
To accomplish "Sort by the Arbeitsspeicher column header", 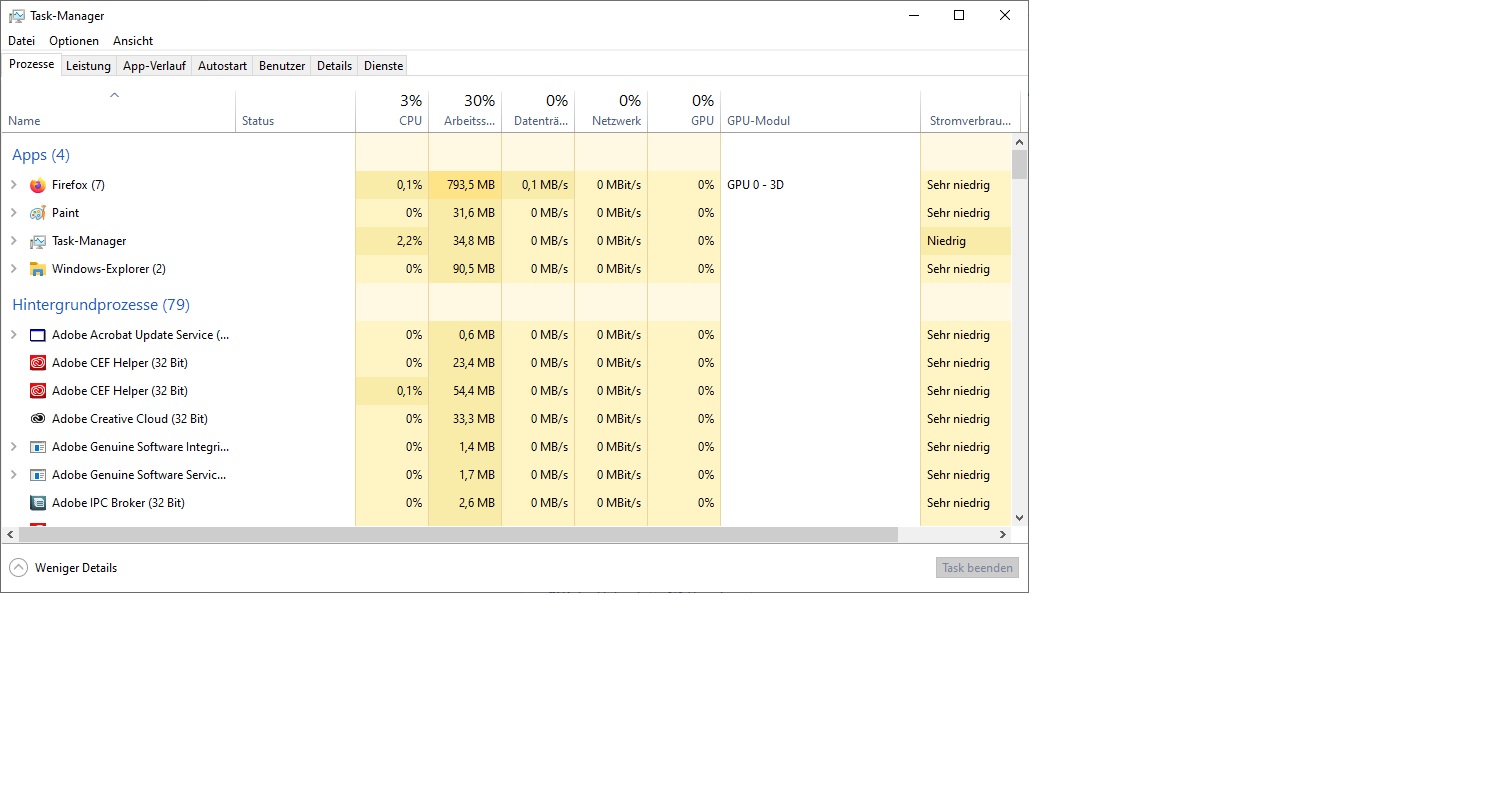I will [x=465, y=111].
